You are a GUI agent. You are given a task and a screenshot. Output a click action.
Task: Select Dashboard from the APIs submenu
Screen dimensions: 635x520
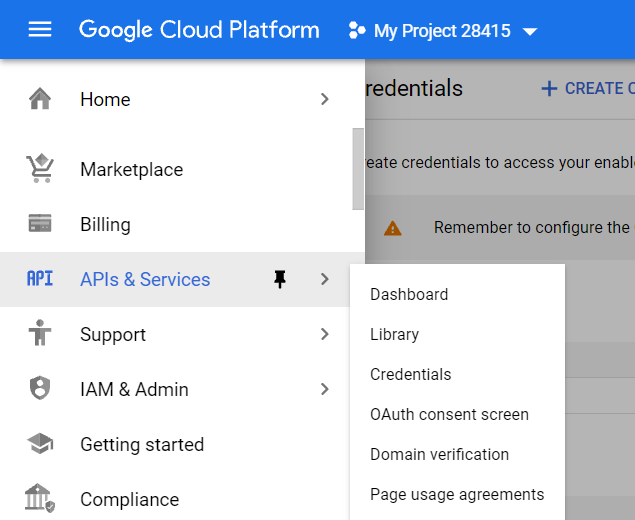pos(409,294)
